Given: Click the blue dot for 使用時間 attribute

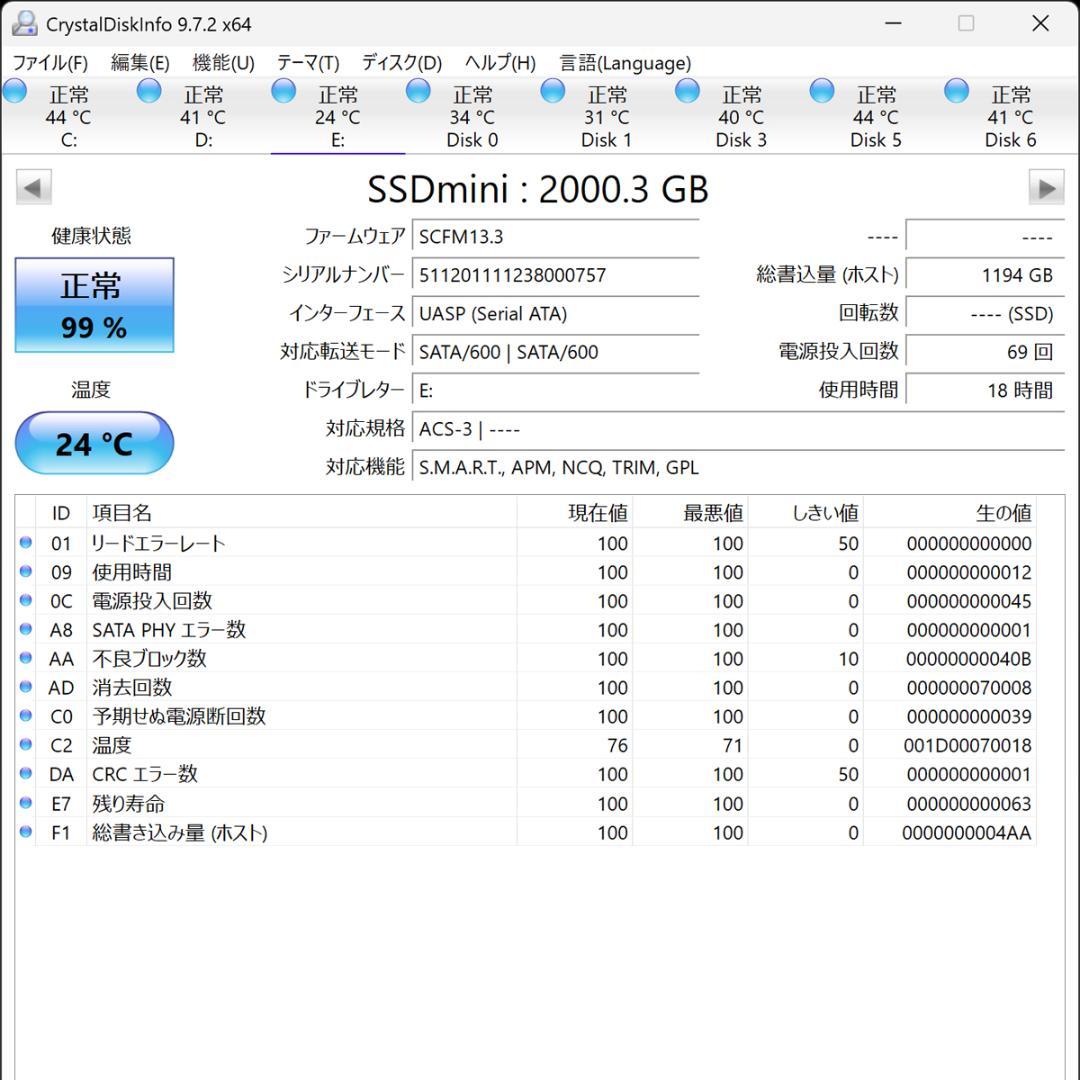Looking at the screenshot, I should pyautogui.click(x=24, y=572).
